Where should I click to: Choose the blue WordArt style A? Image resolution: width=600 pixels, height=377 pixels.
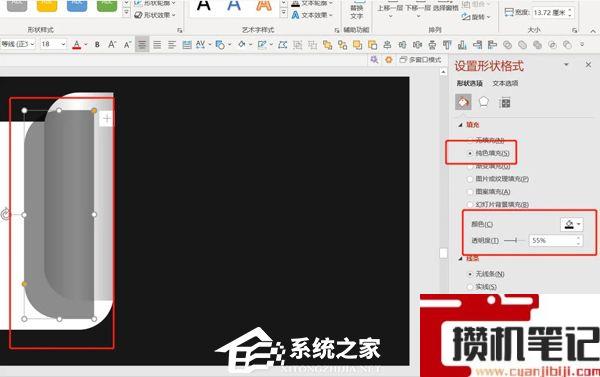tap(234, 5)
